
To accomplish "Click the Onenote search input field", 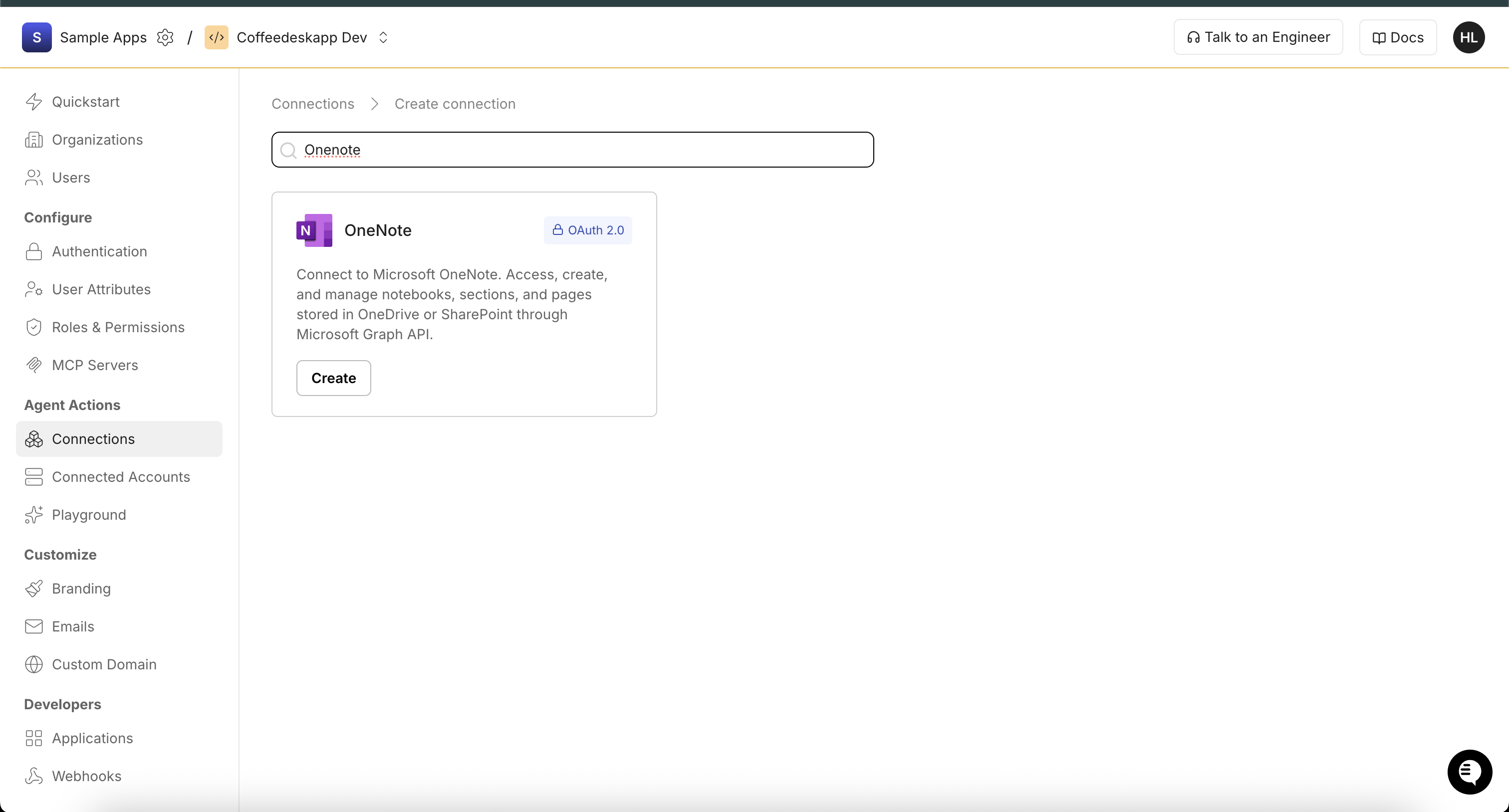I will 572,150.
